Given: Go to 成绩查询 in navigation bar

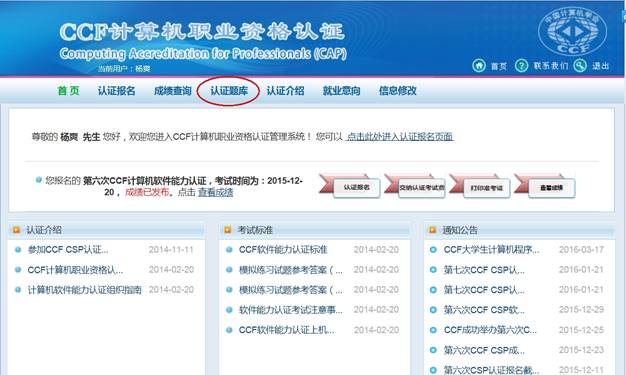Looking at the screenshot, I should click(x=173, y=91).
